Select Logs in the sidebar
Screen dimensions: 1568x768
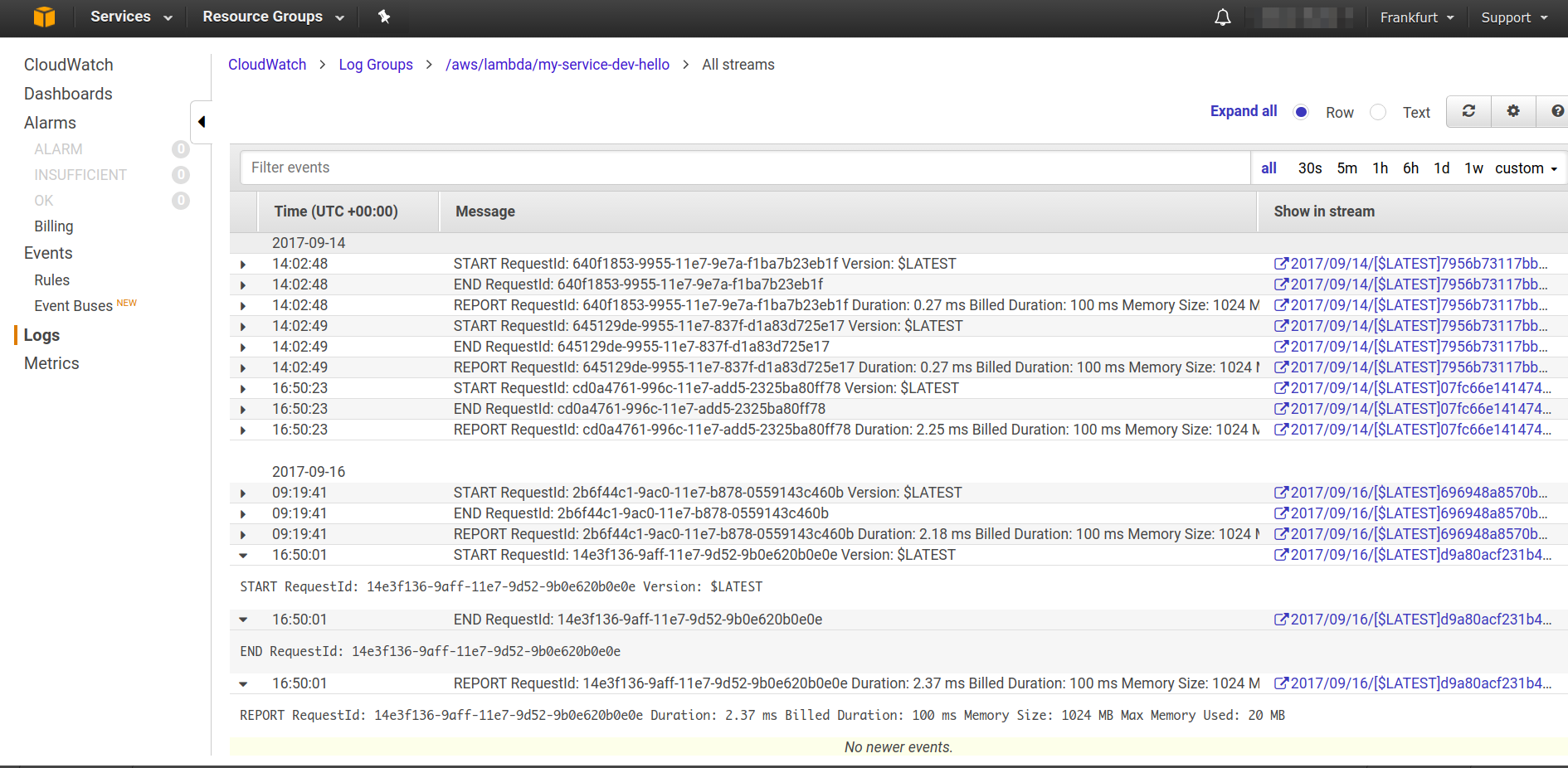(41, 335)
